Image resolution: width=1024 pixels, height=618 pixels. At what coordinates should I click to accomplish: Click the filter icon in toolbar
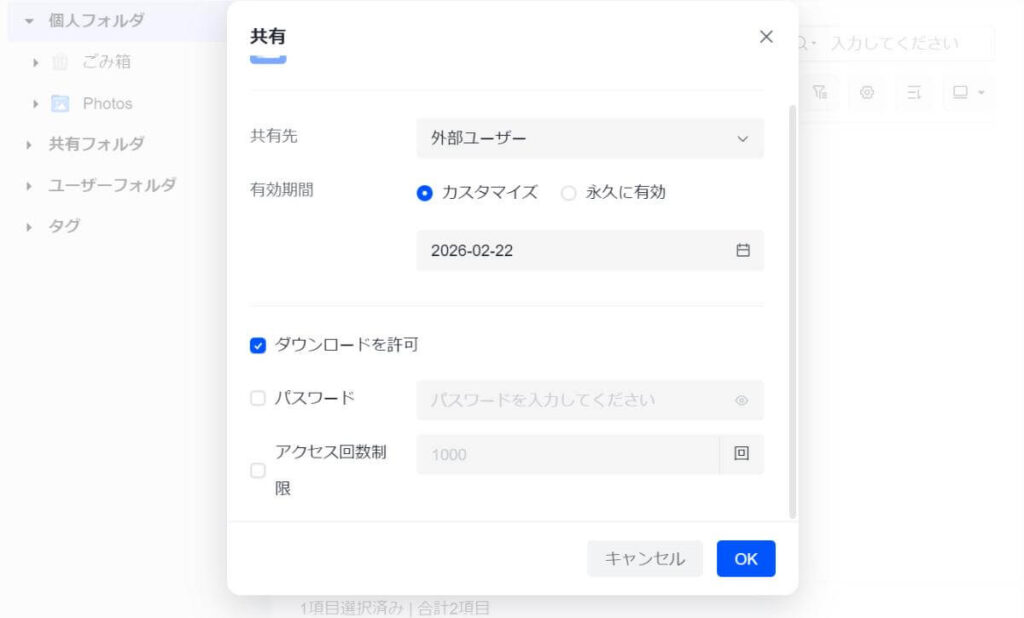tap(820, 92)
